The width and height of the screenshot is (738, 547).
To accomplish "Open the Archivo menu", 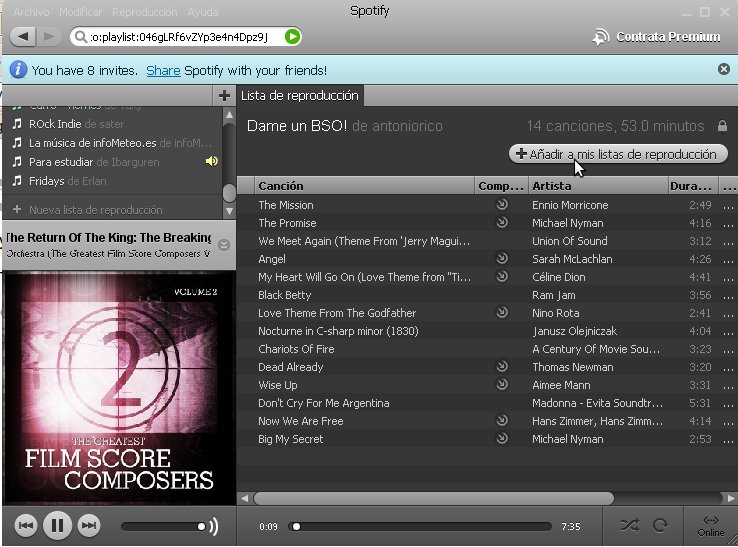I will click(31, 12).
